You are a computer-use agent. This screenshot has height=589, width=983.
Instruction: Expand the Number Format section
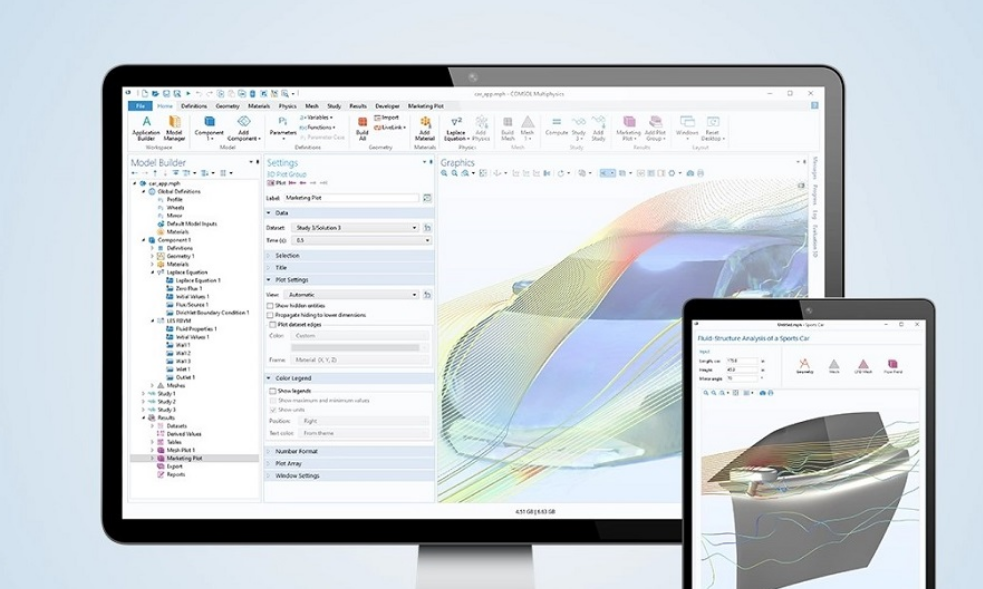[x=349, y=451]
